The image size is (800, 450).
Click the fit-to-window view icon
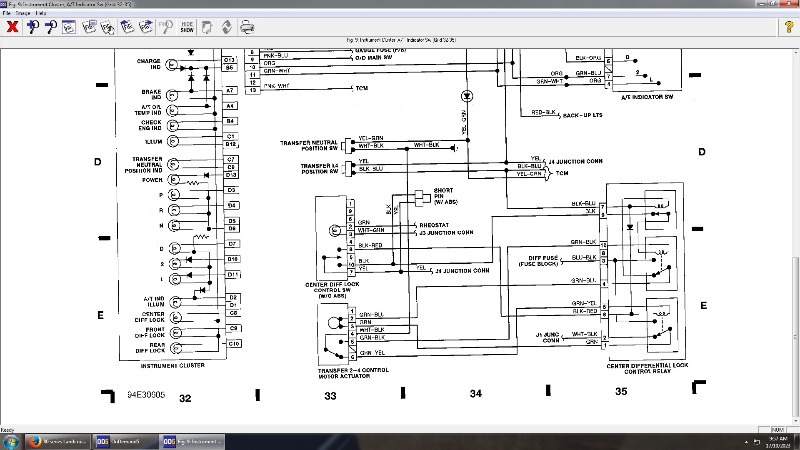pos(71,27)
